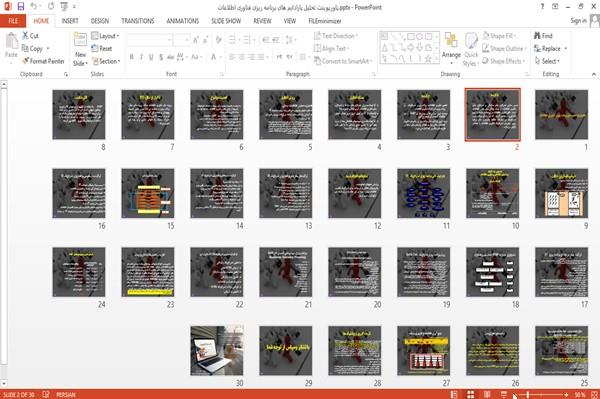The image size is (600, 399).
Task: Increase font size with large A icon
Action: tap(196, 40)
